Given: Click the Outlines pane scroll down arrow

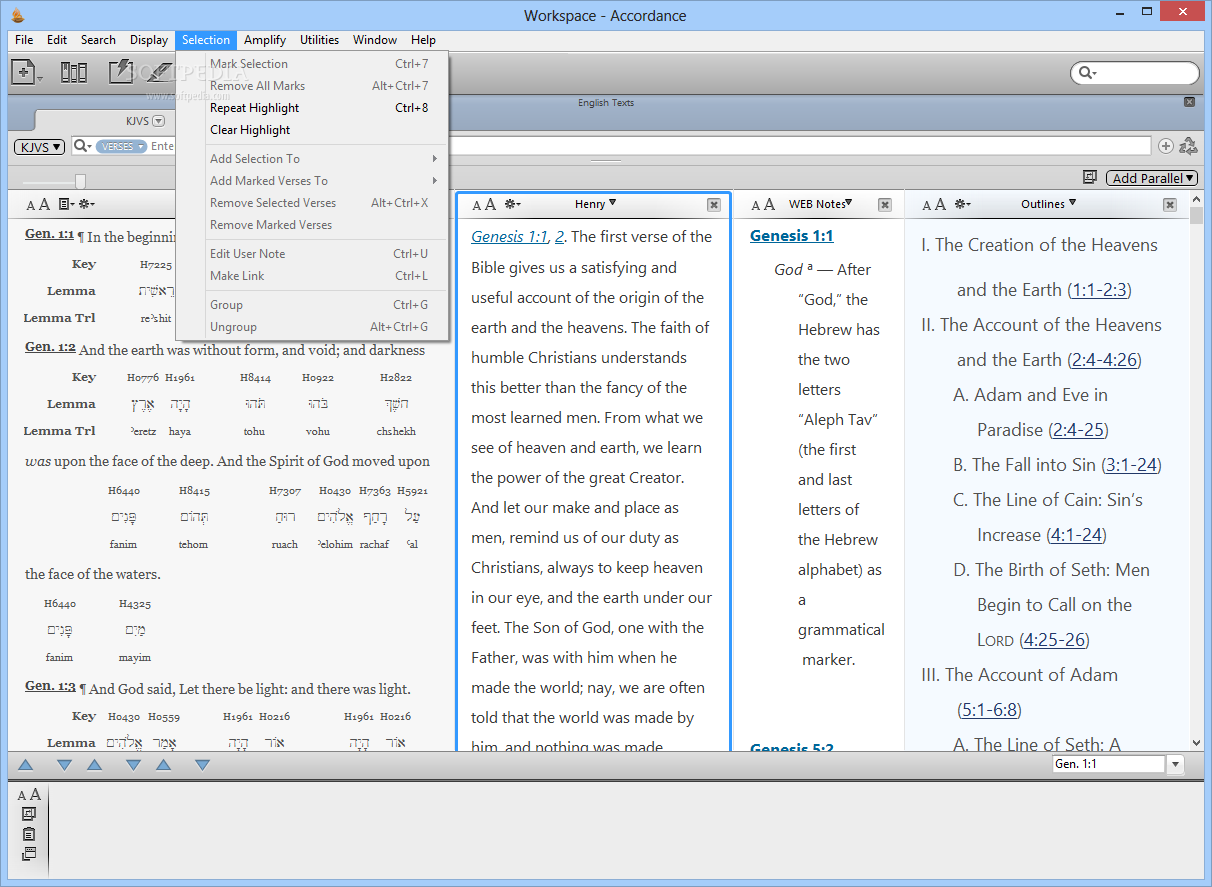Looking at the screenshot, I should 1197,743.
